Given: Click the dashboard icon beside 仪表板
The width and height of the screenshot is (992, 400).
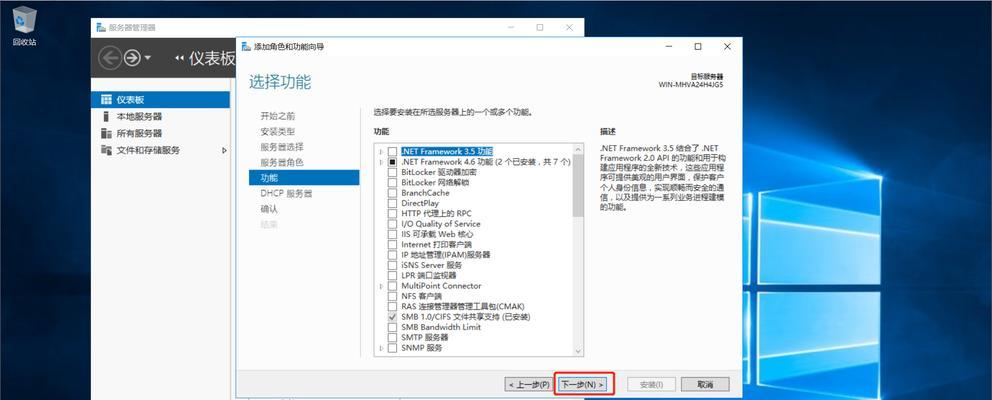Looking at the screenshot, I should click(x=106, y=100).
